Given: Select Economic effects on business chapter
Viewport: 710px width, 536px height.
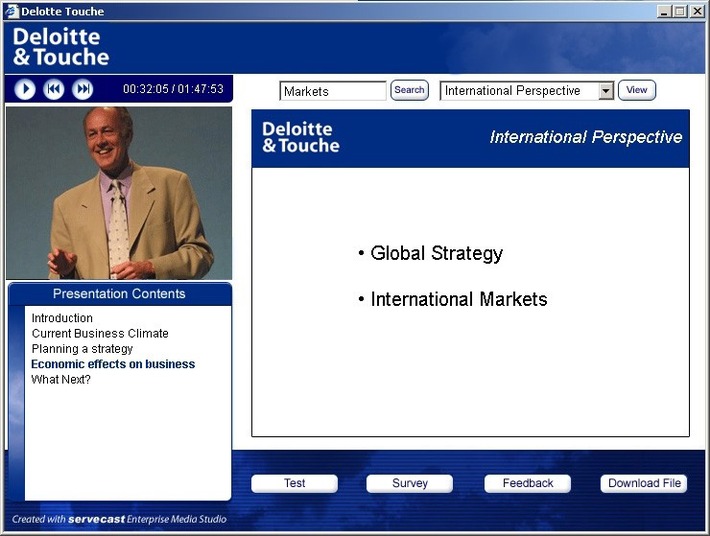Looking at the screenshot, I should tap(113, 364).
